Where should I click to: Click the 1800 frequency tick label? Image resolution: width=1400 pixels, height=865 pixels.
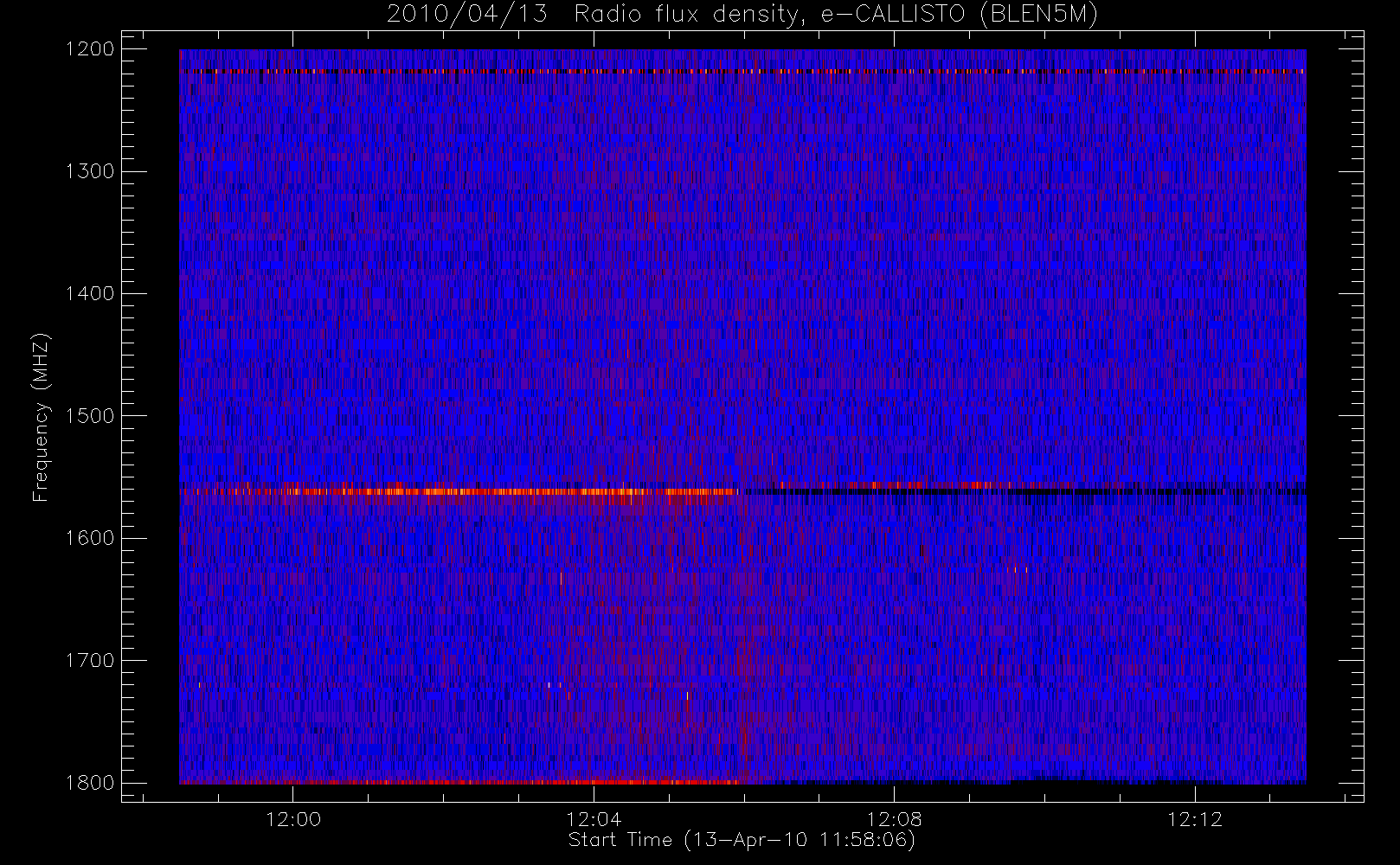click(90, 783)
